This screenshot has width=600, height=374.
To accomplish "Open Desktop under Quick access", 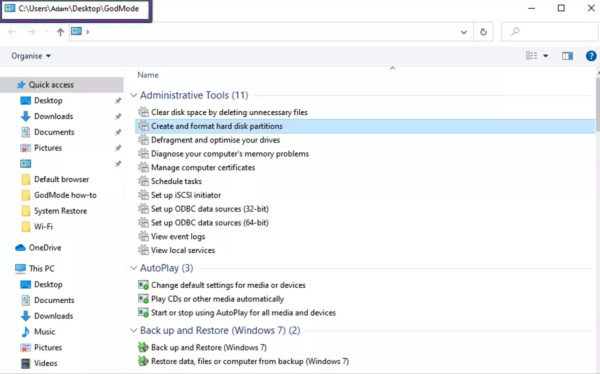I will point(48,101).
